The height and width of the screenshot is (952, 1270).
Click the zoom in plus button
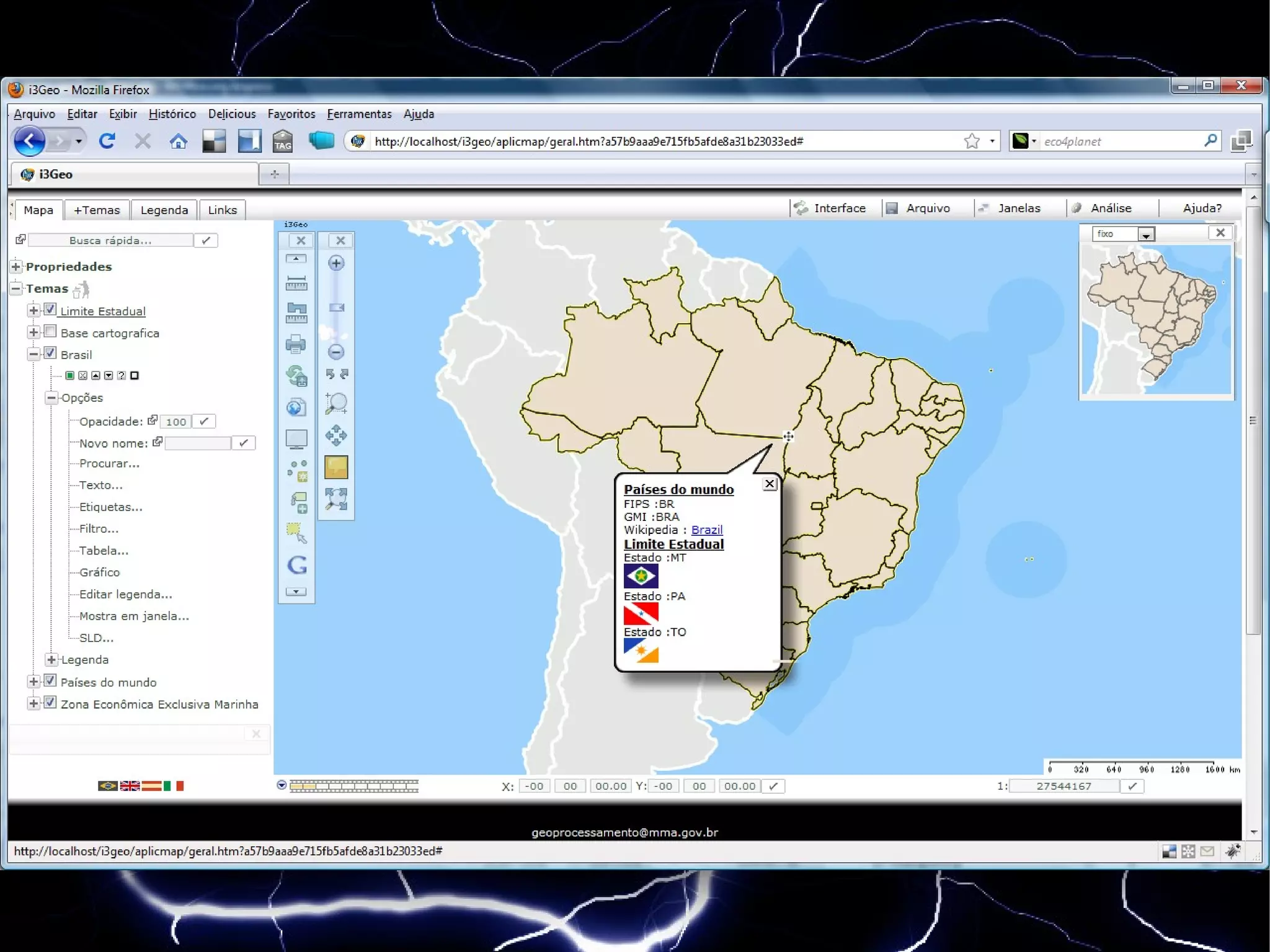click(336, 263)
